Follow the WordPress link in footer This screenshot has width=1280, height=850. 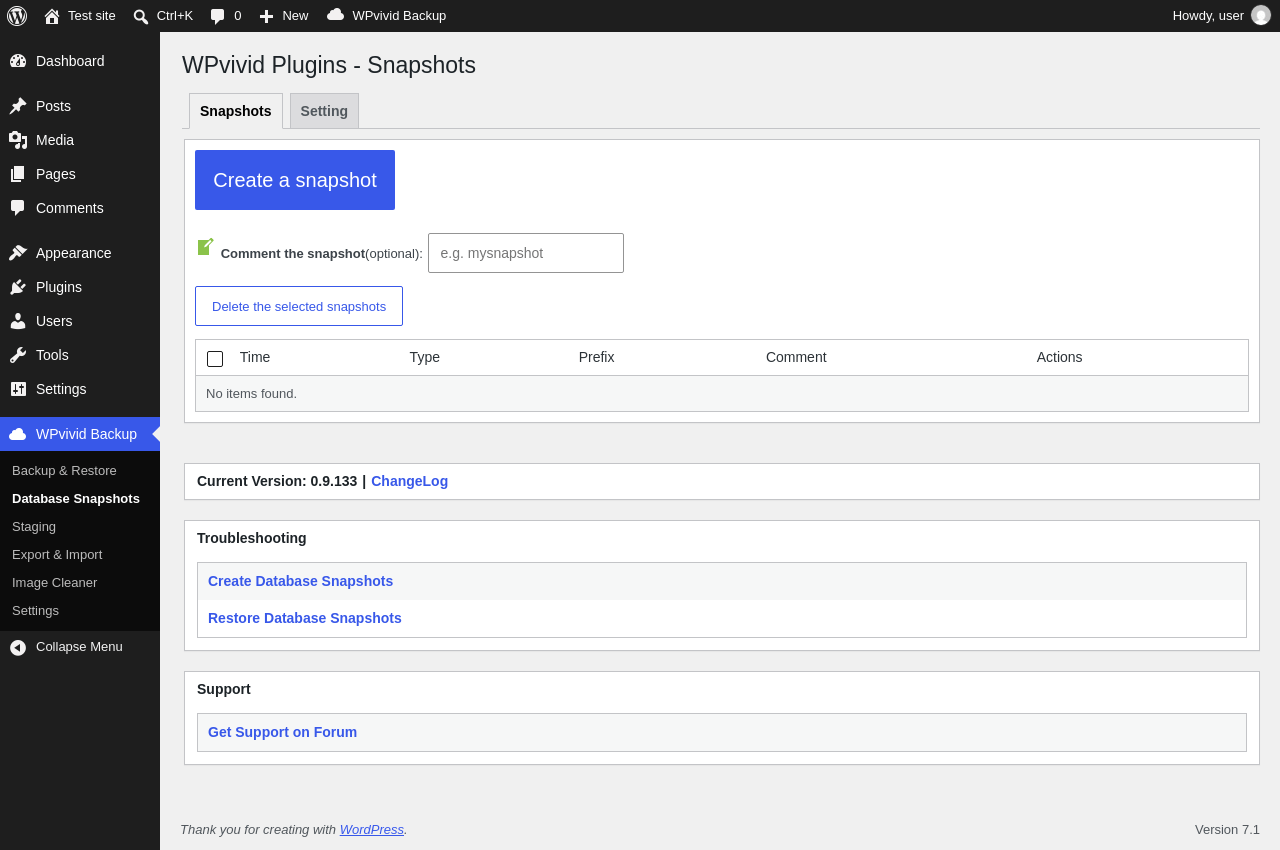pos(371,829)
